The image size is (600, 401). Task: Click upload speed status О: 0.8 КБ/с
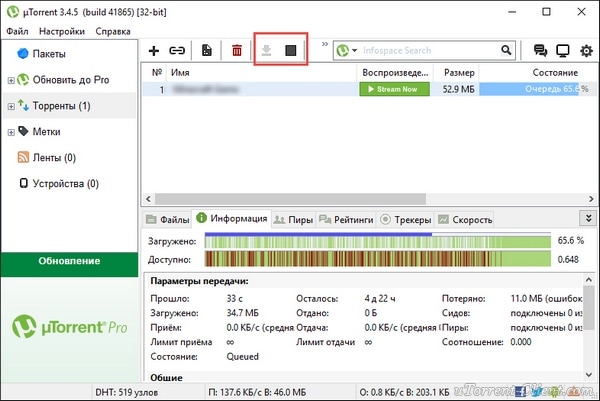click(x=404, y=392)
